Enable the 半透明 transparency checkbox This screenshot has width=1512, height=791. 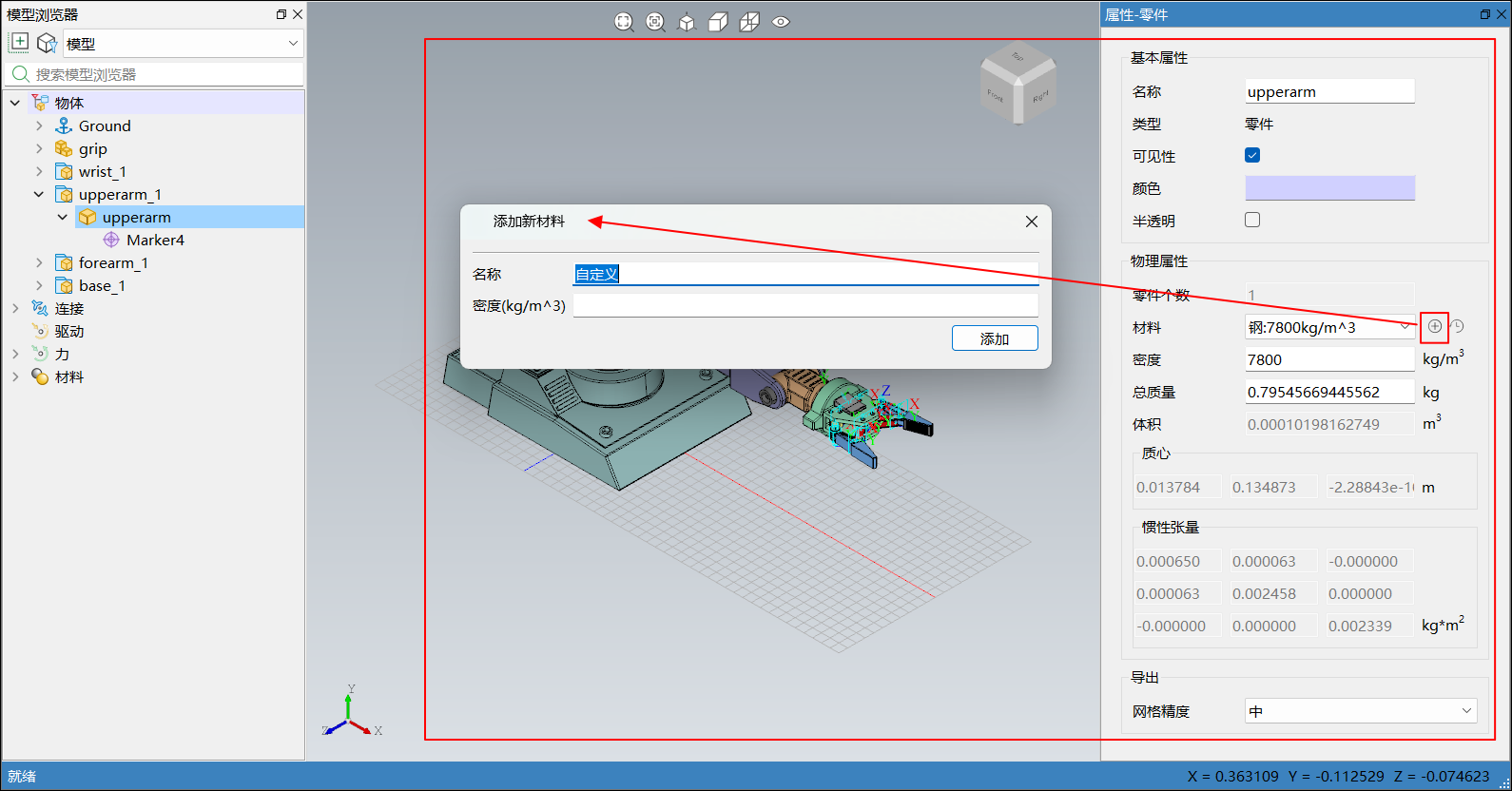[1252, 221]
